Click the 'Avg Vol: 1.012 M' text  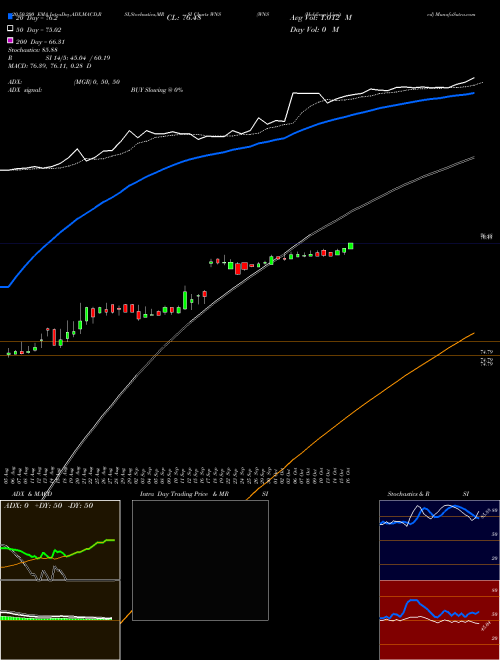tap(321, 18)
